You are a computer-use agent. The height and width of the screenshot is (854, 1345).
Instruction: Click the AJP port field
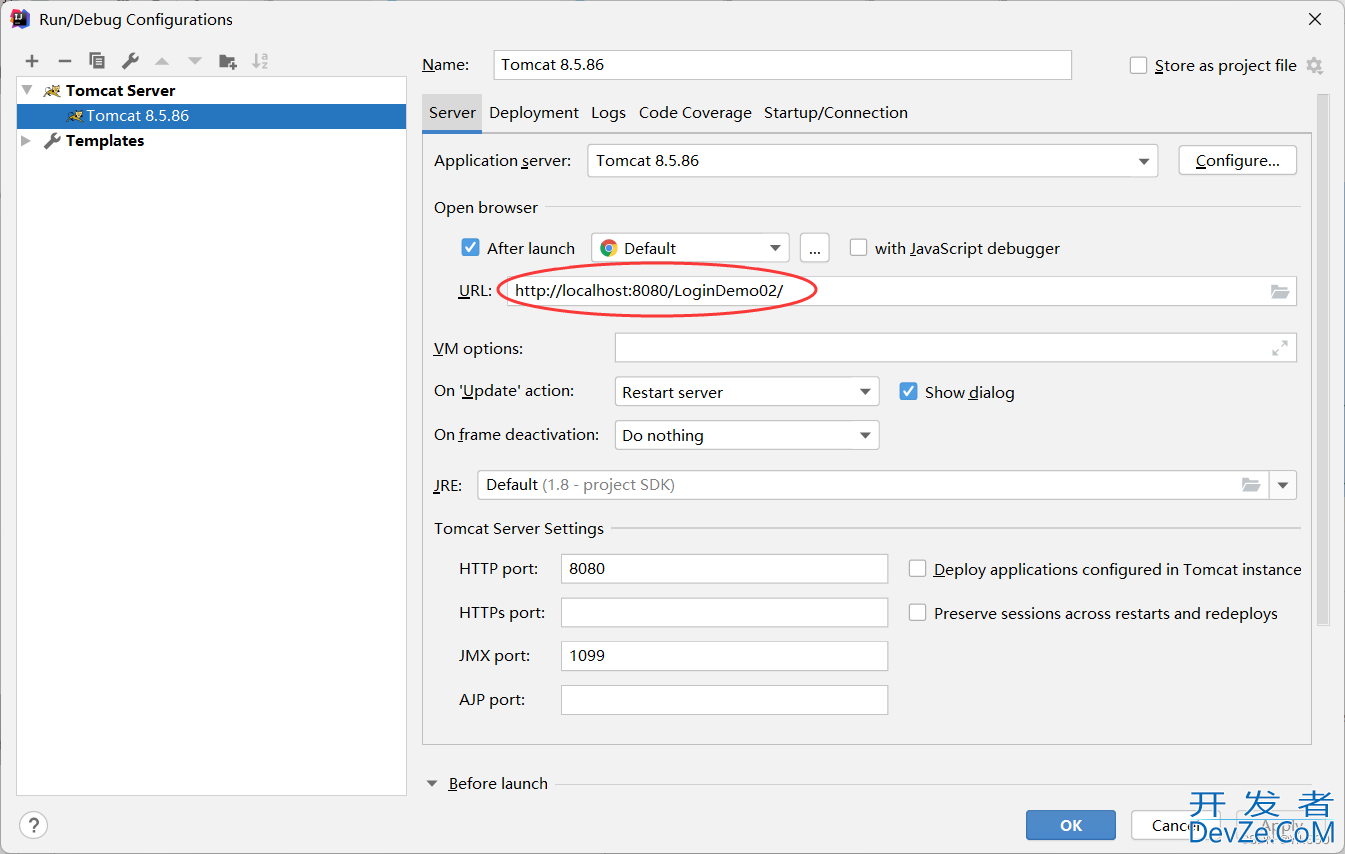tap(724, 700)
